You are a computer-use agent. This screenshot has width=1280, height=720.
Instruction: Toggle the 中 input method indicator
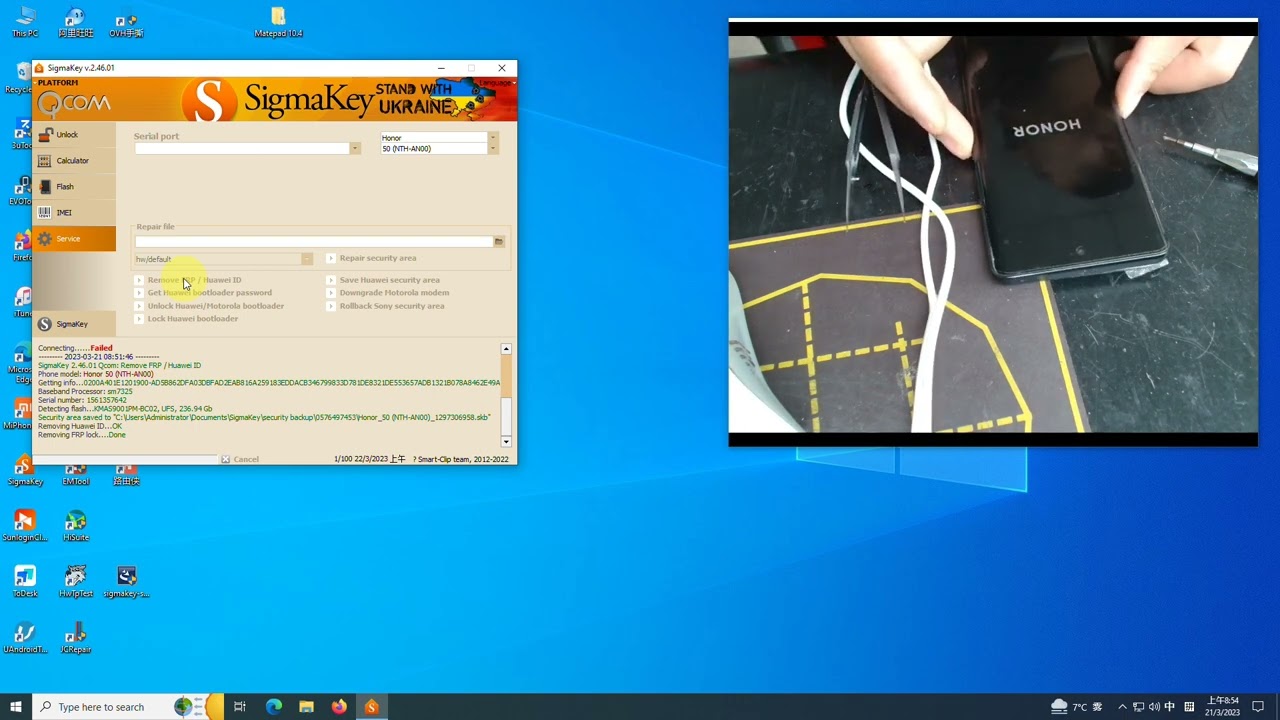coord(1170,707)
